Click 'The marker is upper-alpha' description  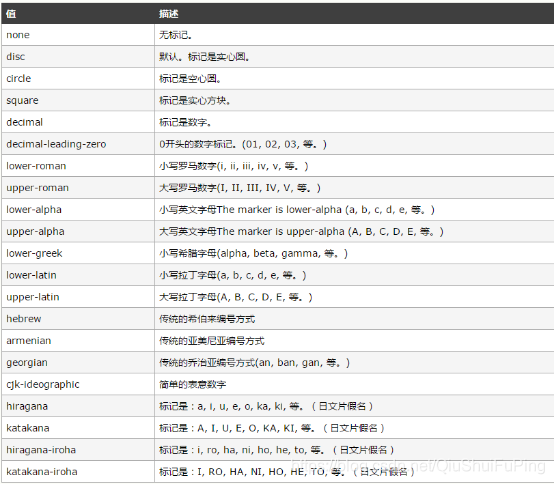[301, 232]
